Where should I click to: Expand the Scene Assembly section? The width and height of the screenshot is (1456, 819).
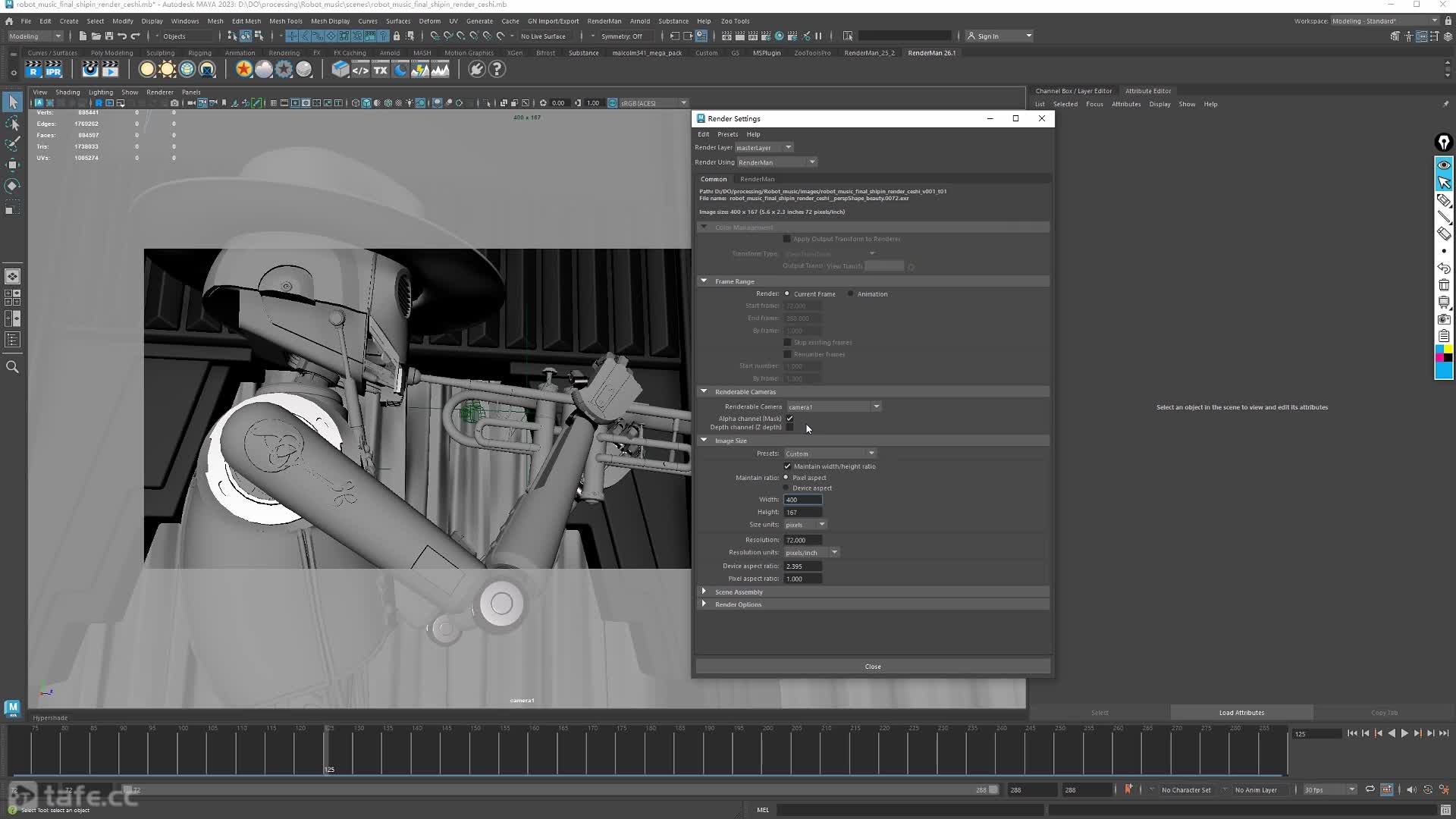(704, 591)
